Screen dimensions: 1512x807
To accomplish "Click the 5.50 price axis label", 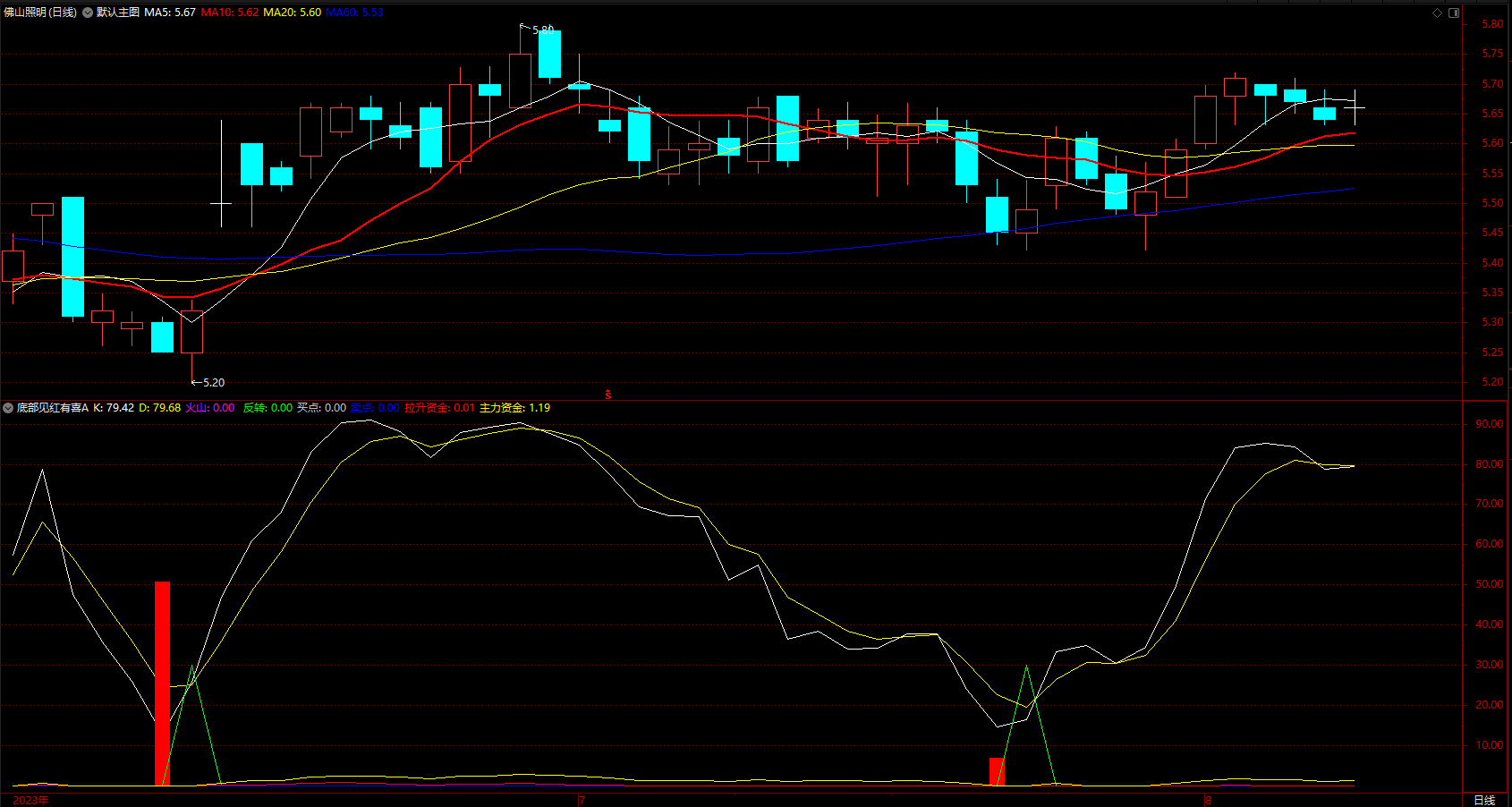I will coord(1492,203).
